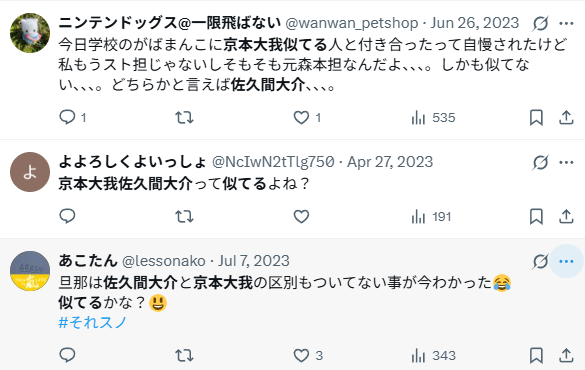Open the #それスノ hashtag
The width and height of the screenshot is (585, 370).
click(x=93, y=322)
